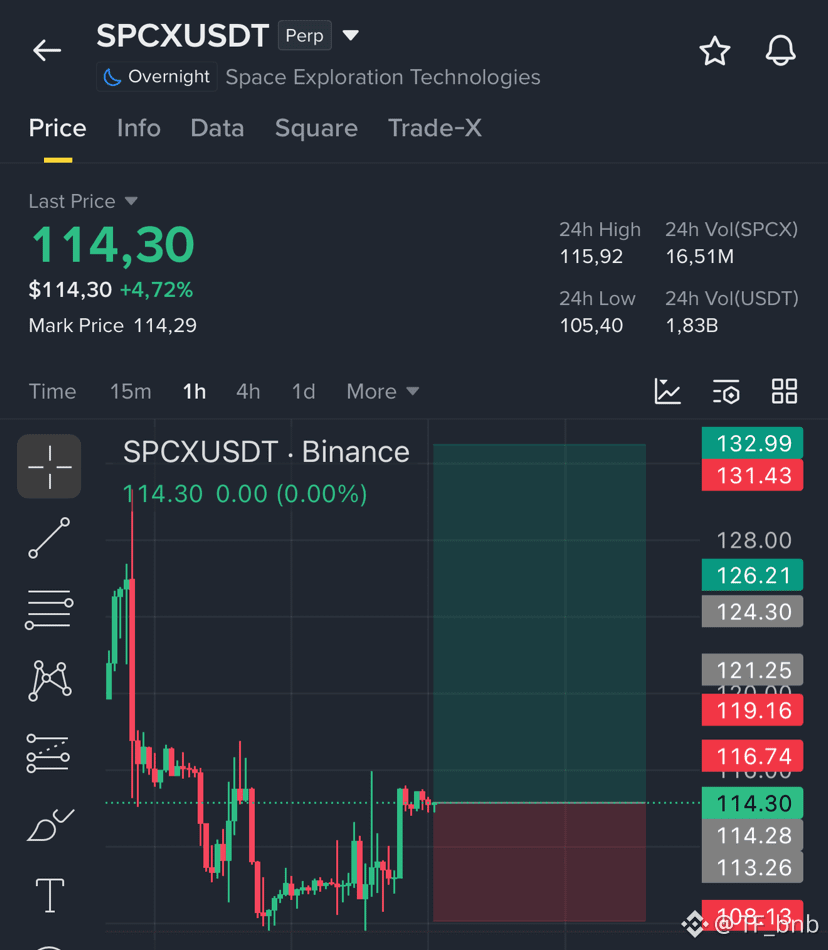The image size is (828, 950).
Task: Click the 131.43 red price label
Action: (752, 476)
